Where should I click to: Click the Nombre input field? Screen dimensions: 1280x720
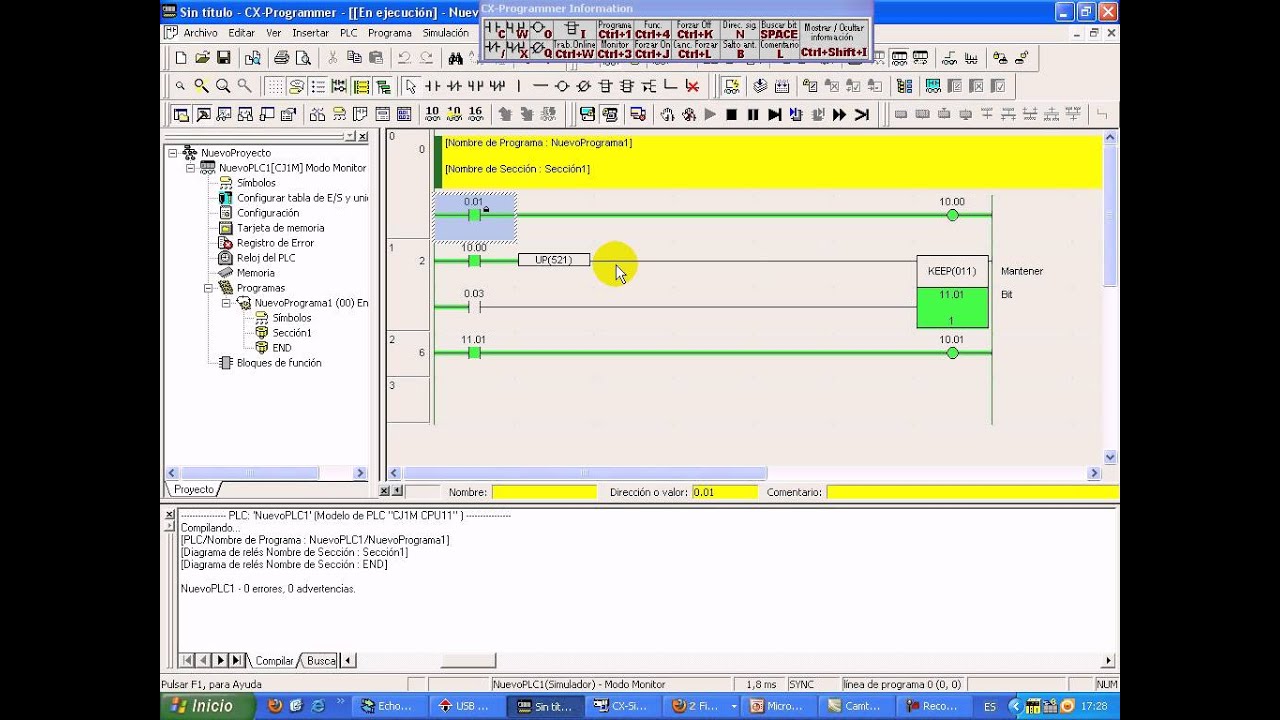544,492
